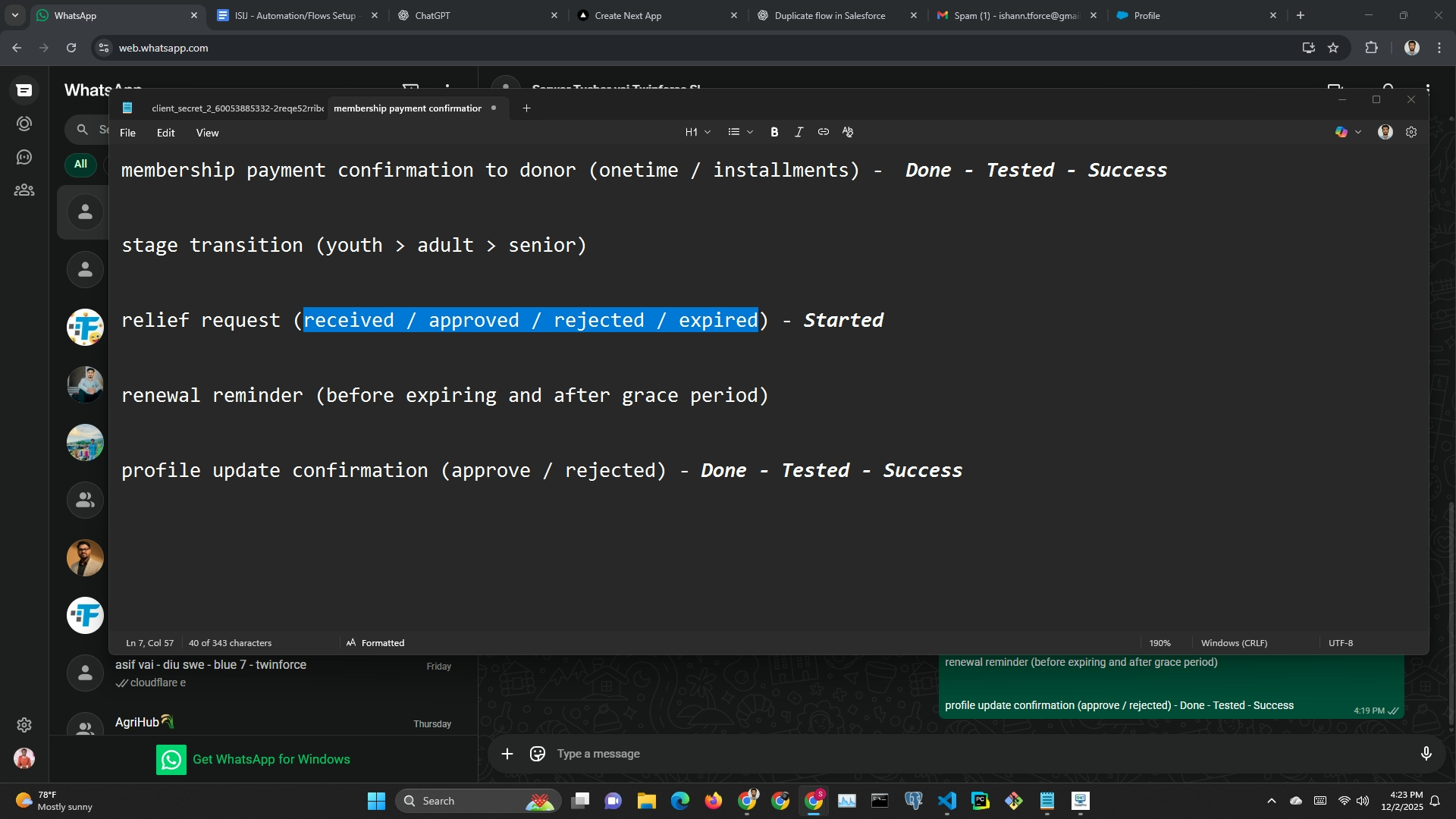
Task: Toggle bold formatting in Notepad toolbar
Action: click(774, 132)
